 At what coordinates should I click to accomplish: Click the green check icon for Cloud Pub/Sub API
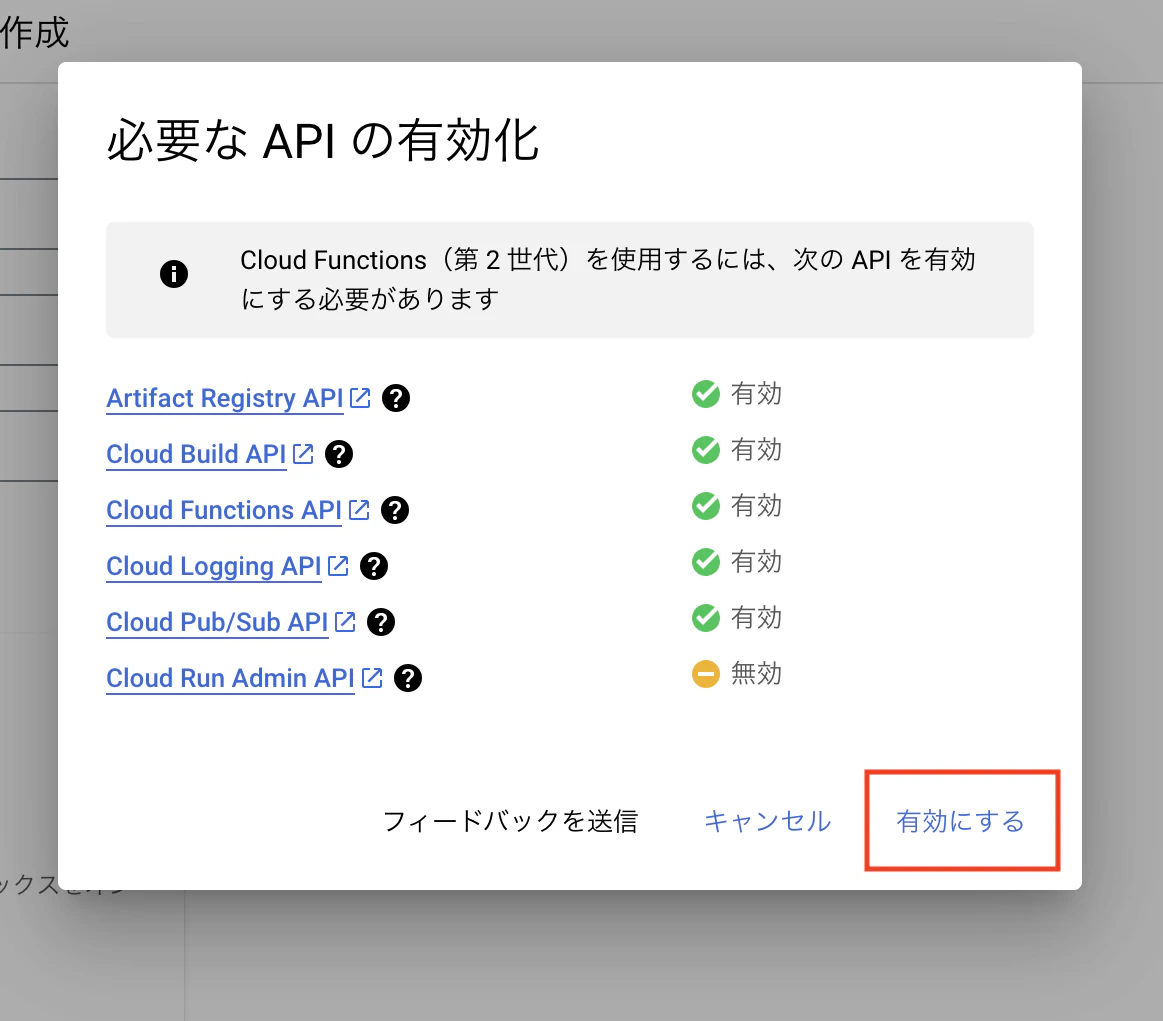pos(706,618)
